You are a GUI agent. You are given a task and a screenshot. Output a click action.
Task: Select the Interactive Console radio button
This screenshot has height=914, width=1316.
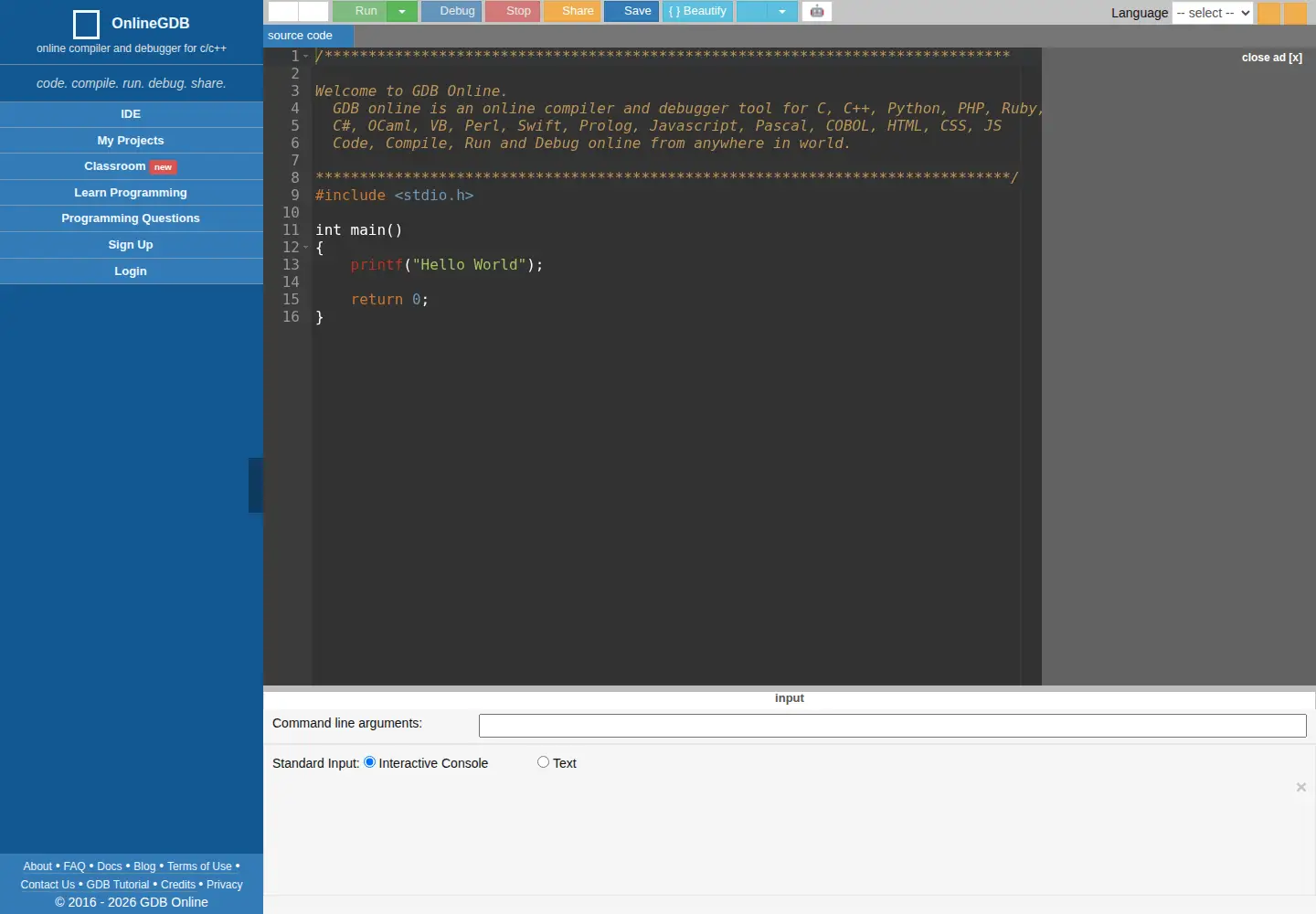pyautogui.click(x=370, y=762)
